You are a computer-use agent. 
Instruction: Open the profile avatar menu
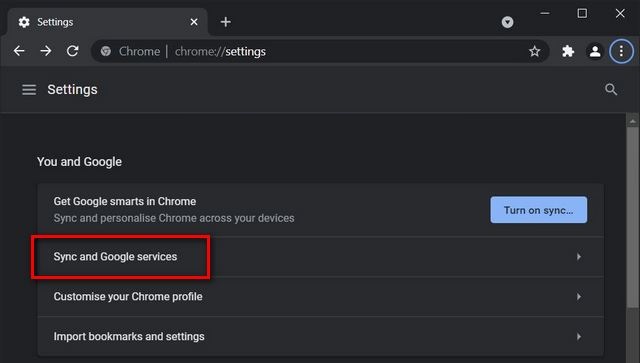(595, 51)
